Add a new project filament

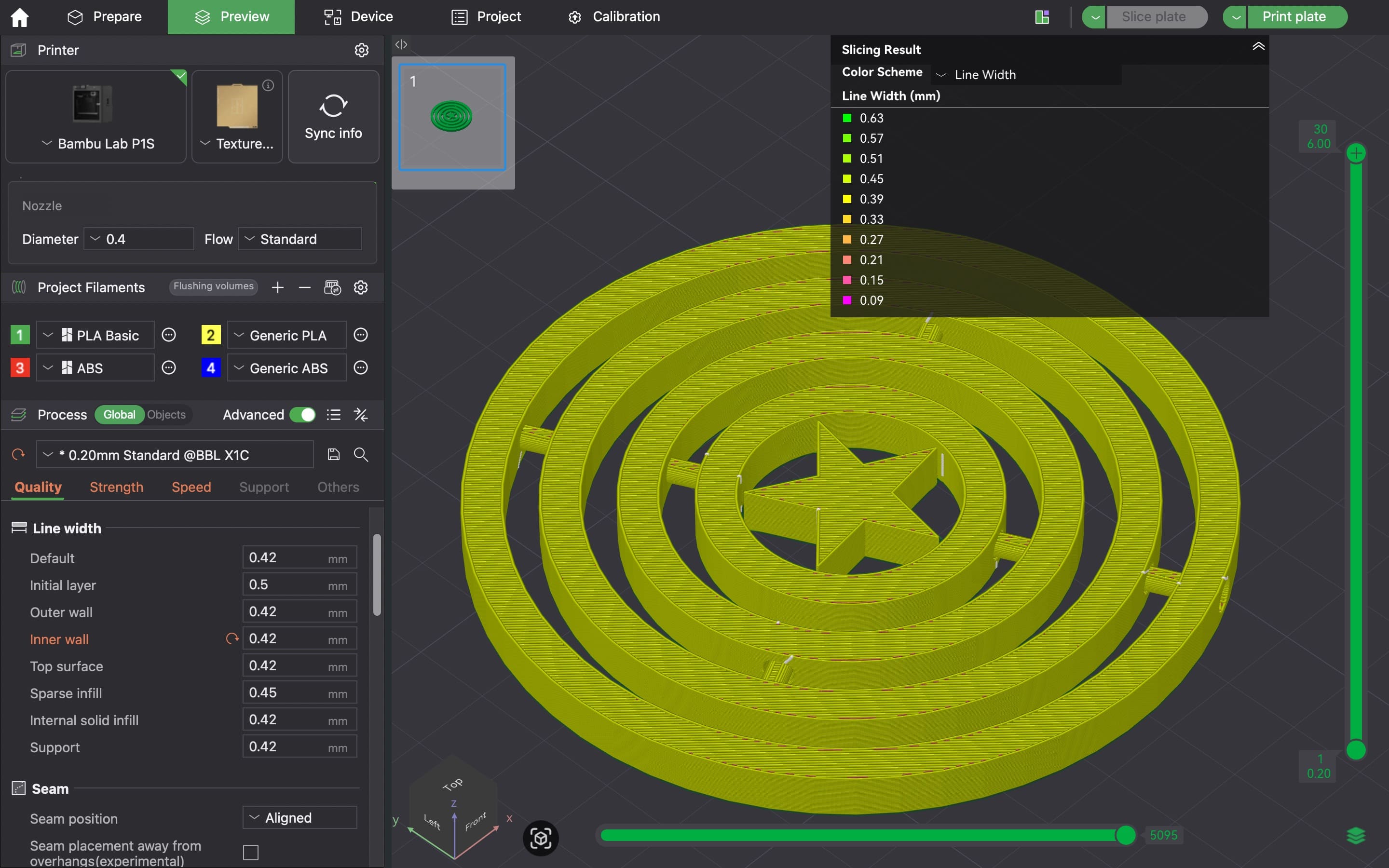click(278, 287)
